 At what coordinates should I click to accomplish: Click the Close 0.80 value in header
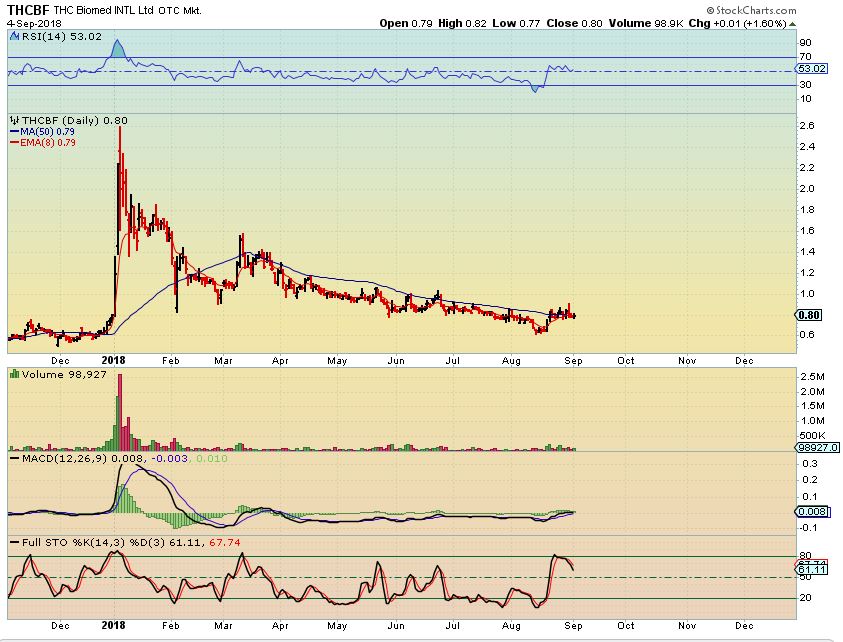[575, 23]
